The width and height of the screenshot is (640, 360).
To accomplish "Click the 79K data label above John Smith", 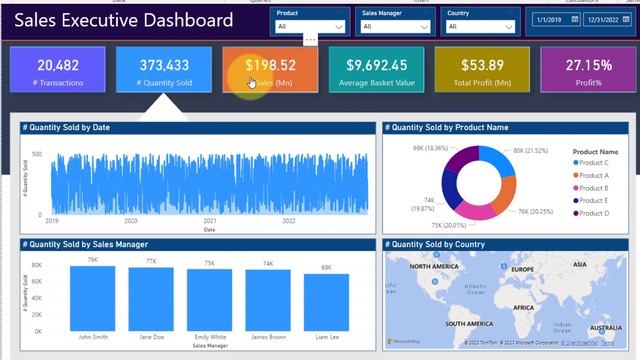I will 93,260.
